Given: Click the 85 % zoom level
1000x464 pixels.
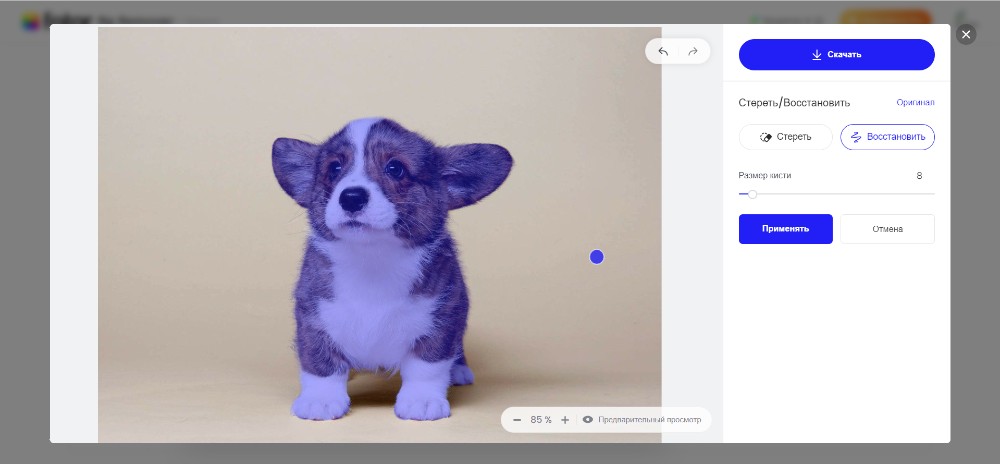Looking at the screenshot, I should (x=541, y=420).
